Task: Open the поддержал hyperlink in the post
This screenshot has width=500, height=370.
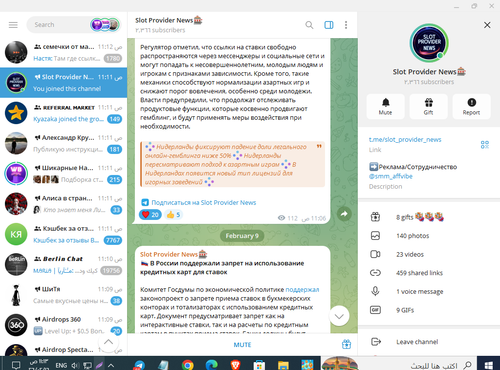Action: click(302, 289)
